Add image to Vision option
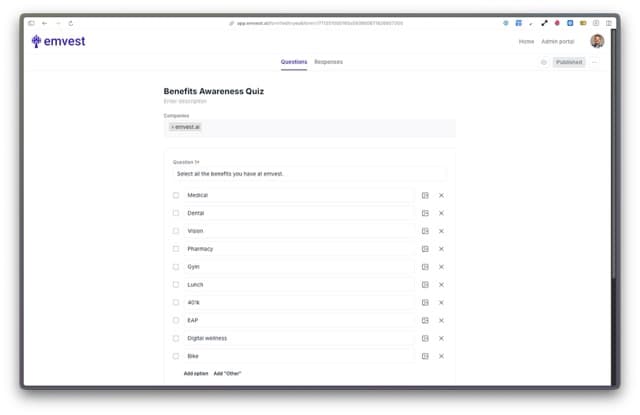This screenshot has height=415, width=640. (x=425, y=231)
